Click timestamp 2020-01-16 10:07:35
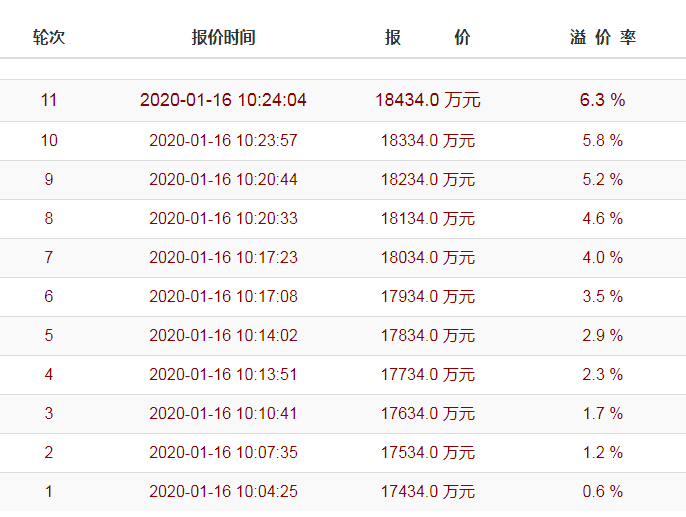The image size is (686, 517). 223,453
